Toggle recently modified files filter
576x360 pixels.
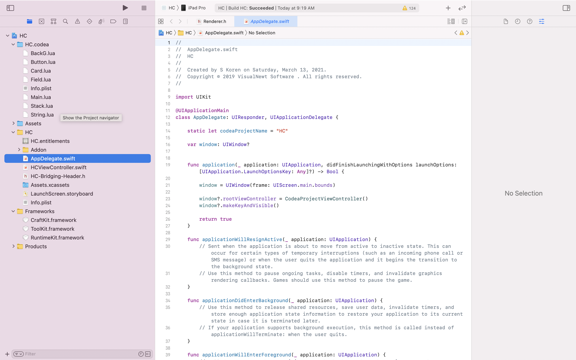pos(141,354)
